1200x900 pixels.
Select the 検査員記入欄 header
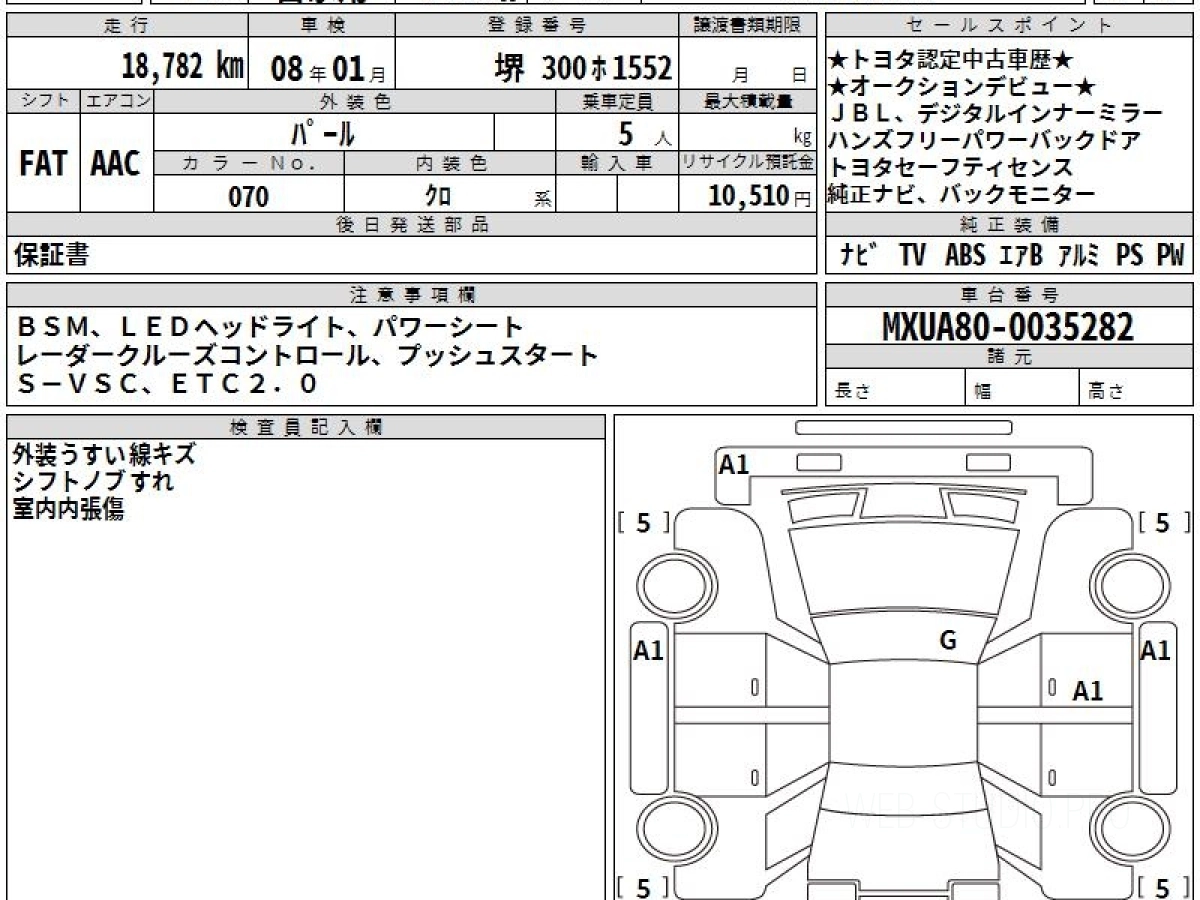point(306,427)
